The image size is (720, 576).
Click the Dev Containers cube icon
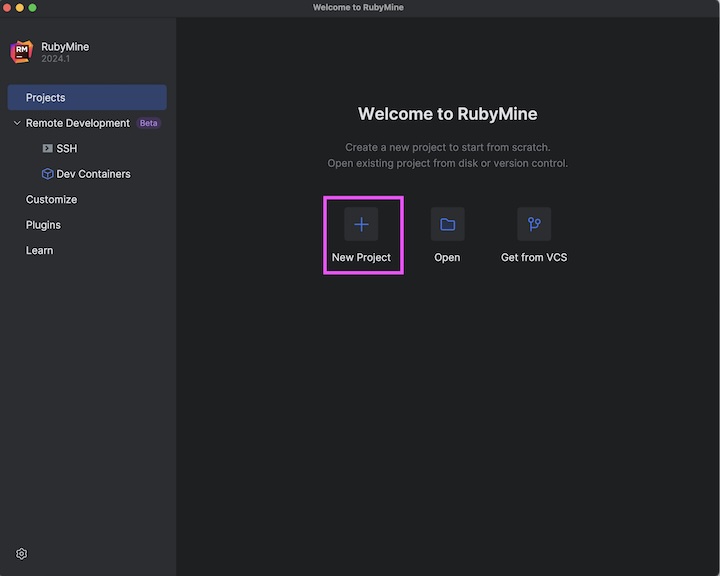(47, 174)
